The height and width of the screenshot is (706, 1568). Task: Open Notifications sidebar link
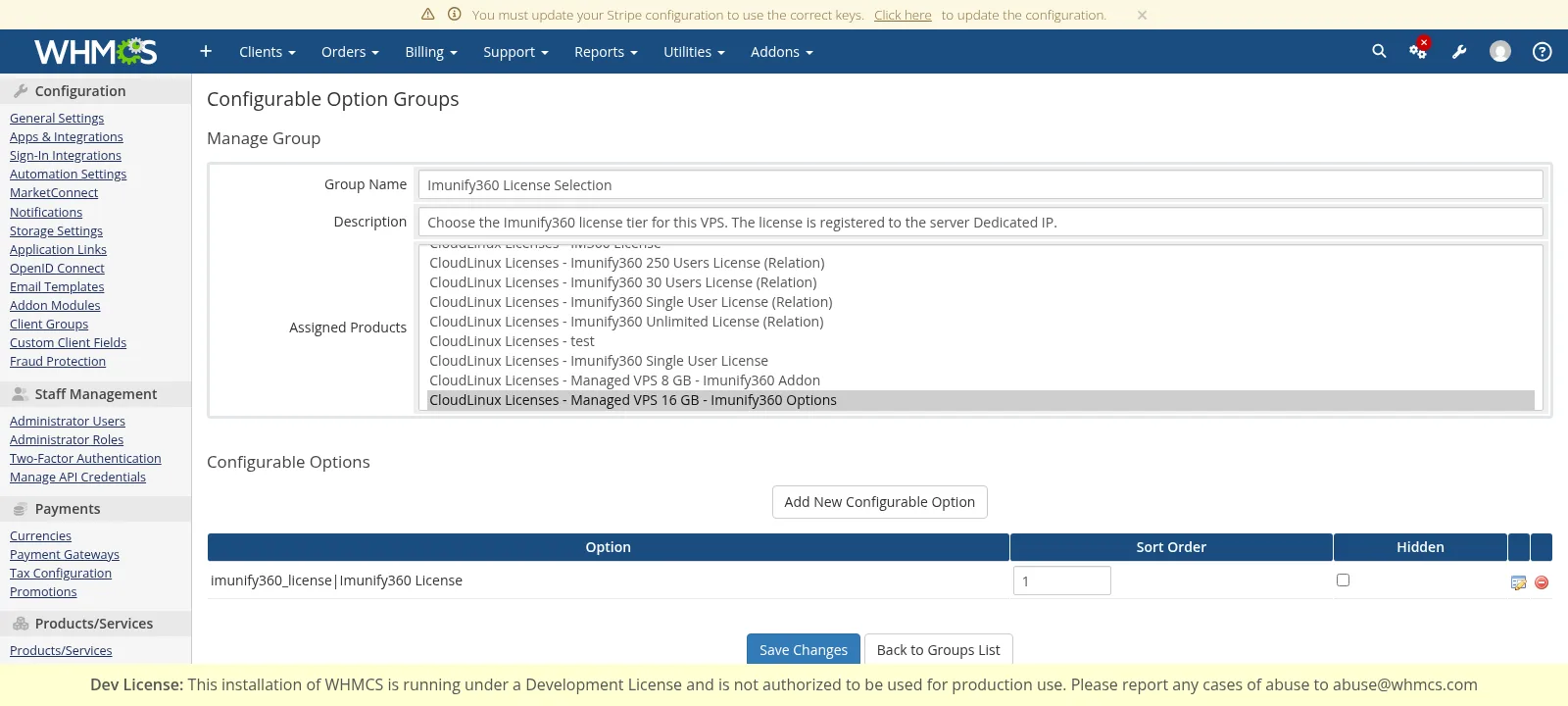click(x=46, y=212)
